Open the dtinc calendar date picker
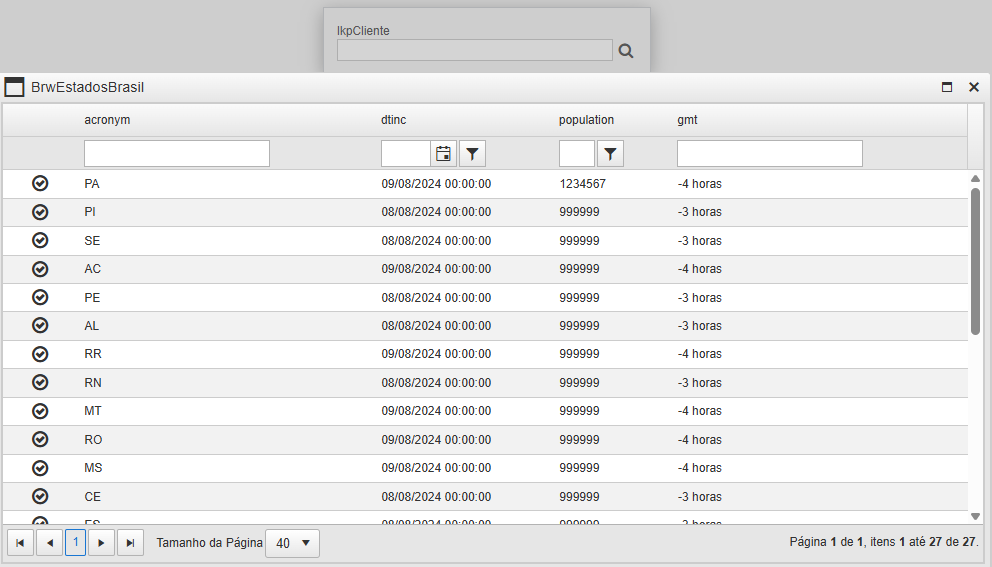This screenshot has width=992, height=567. coord(443,154)
